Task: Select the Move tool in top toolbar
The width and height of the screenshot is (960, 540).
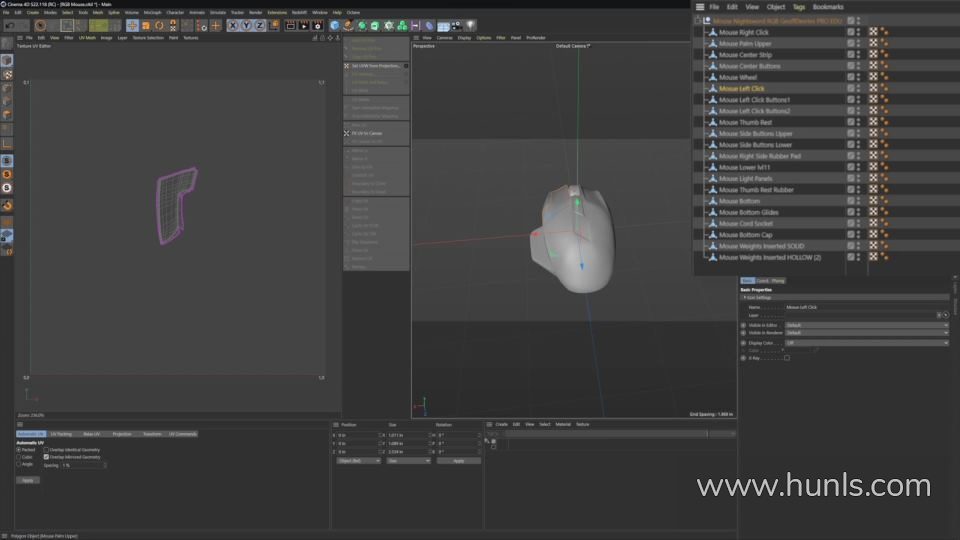Action: 132,25
